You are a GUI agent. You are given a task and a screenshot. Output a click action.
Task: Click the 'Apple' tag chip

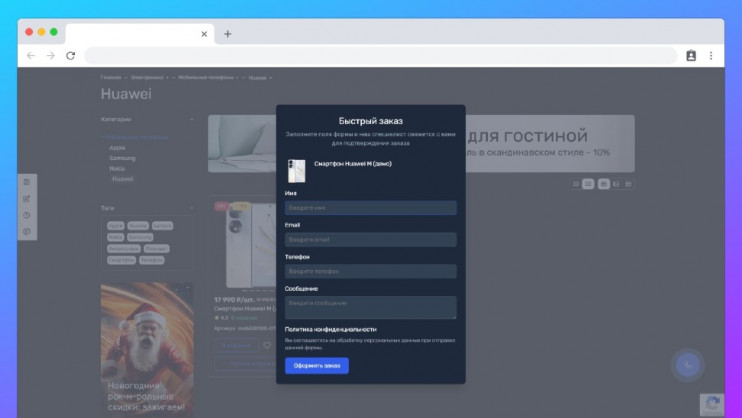click(115, 226)
